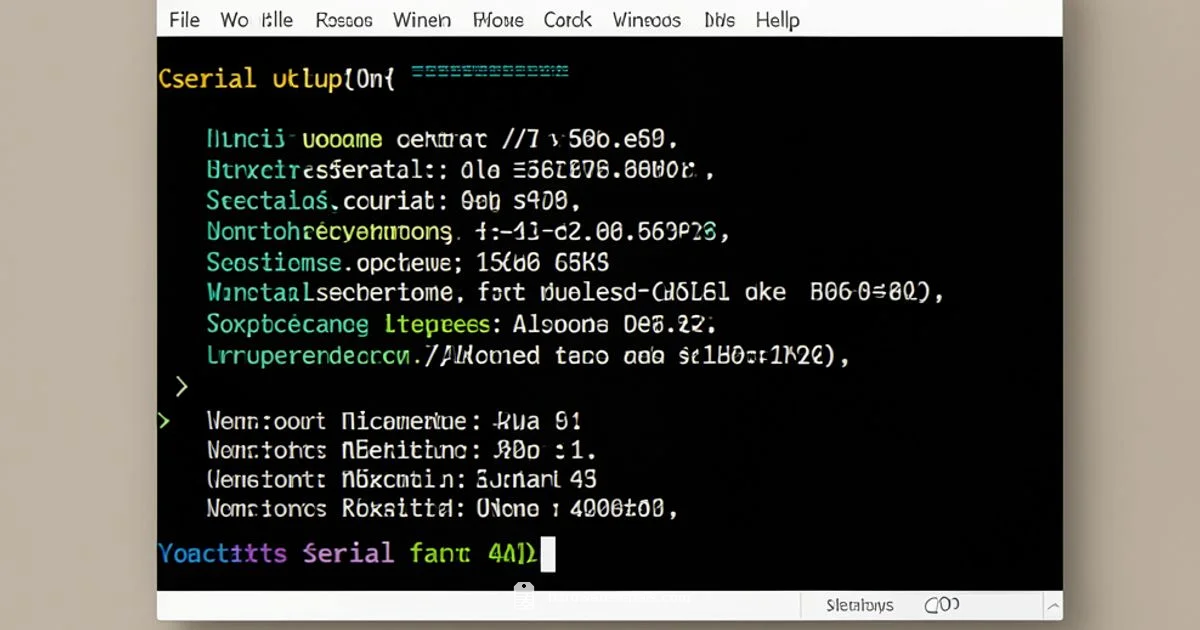The height and width of the screenshot is (630, 1200).
Task: Click the counter indicator in status bar
Action: click(x=941, y=606)
